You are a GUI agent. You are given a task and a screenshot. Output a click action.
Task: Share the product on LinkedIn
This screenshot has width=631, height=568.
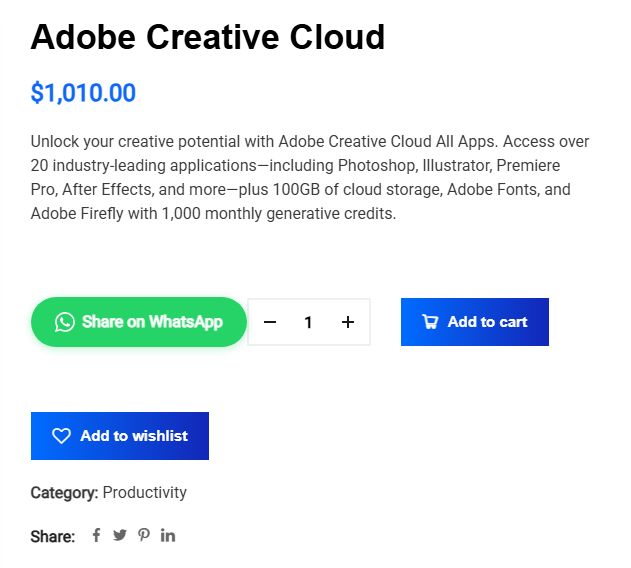point(168,535)
